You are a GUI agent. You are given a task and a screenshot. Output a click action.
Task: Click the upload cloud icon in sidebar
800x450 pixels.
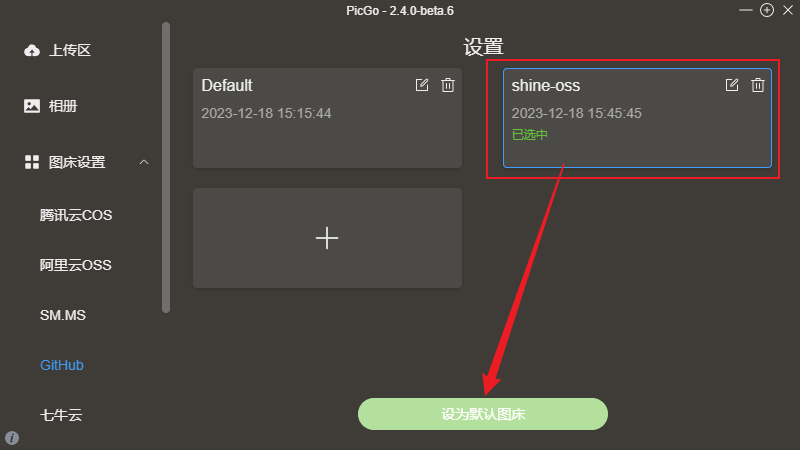[x=32, y=51]
